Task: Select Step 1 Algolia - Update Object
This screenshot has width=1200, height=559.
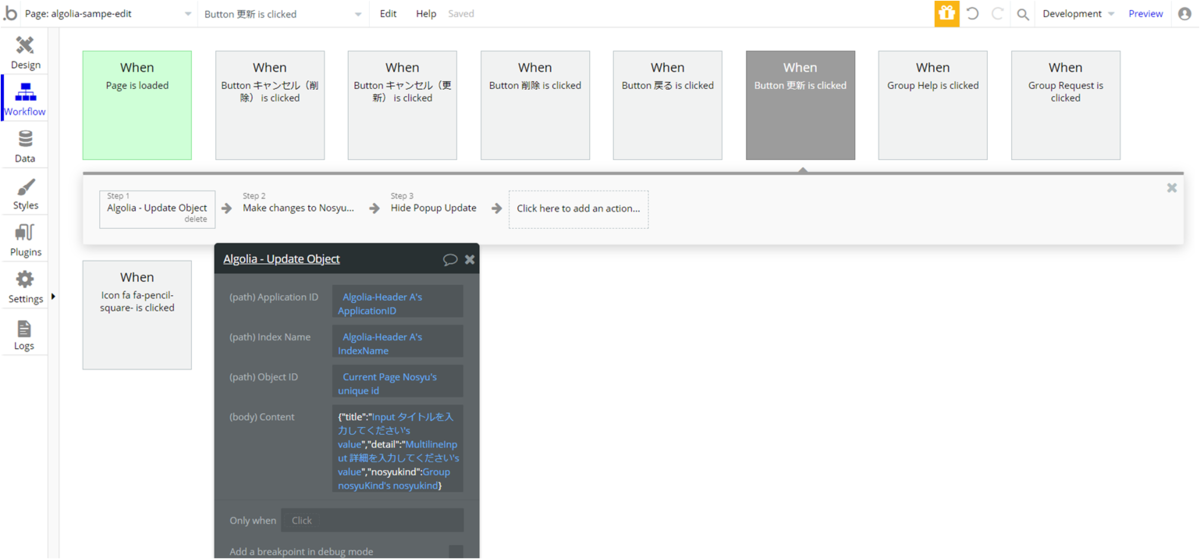Action: 157,208
